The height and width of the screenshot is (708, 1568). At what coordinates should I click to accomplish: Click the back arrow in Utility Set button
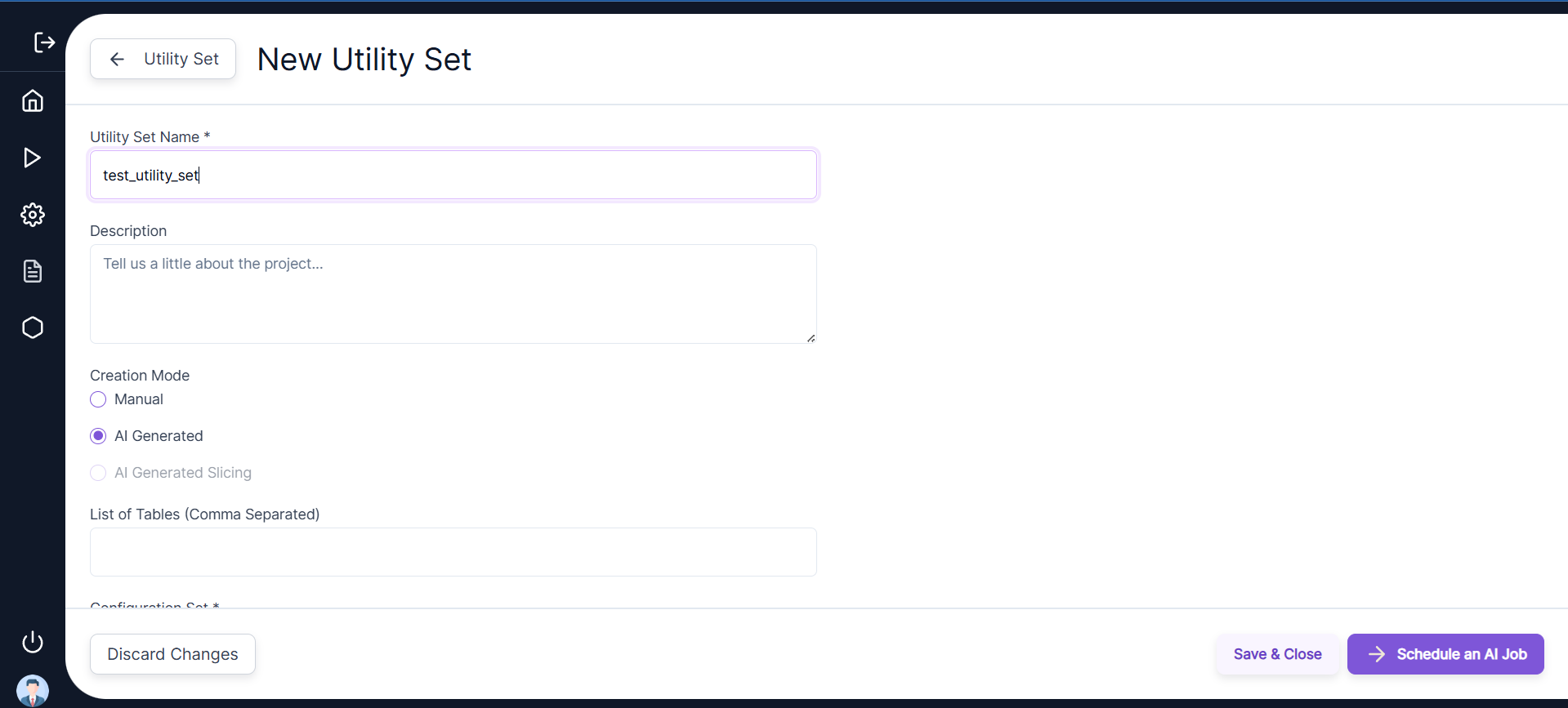tap(117, 59)
